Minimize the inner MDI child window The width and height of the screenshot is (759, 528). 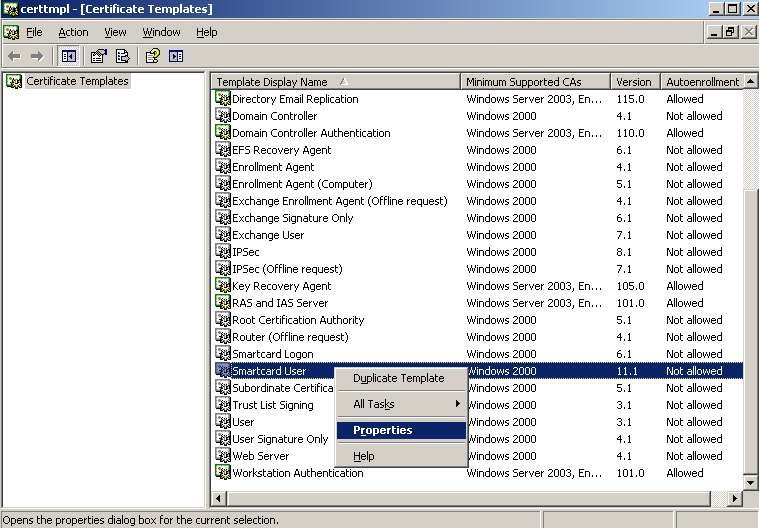(x=713, y=32)
